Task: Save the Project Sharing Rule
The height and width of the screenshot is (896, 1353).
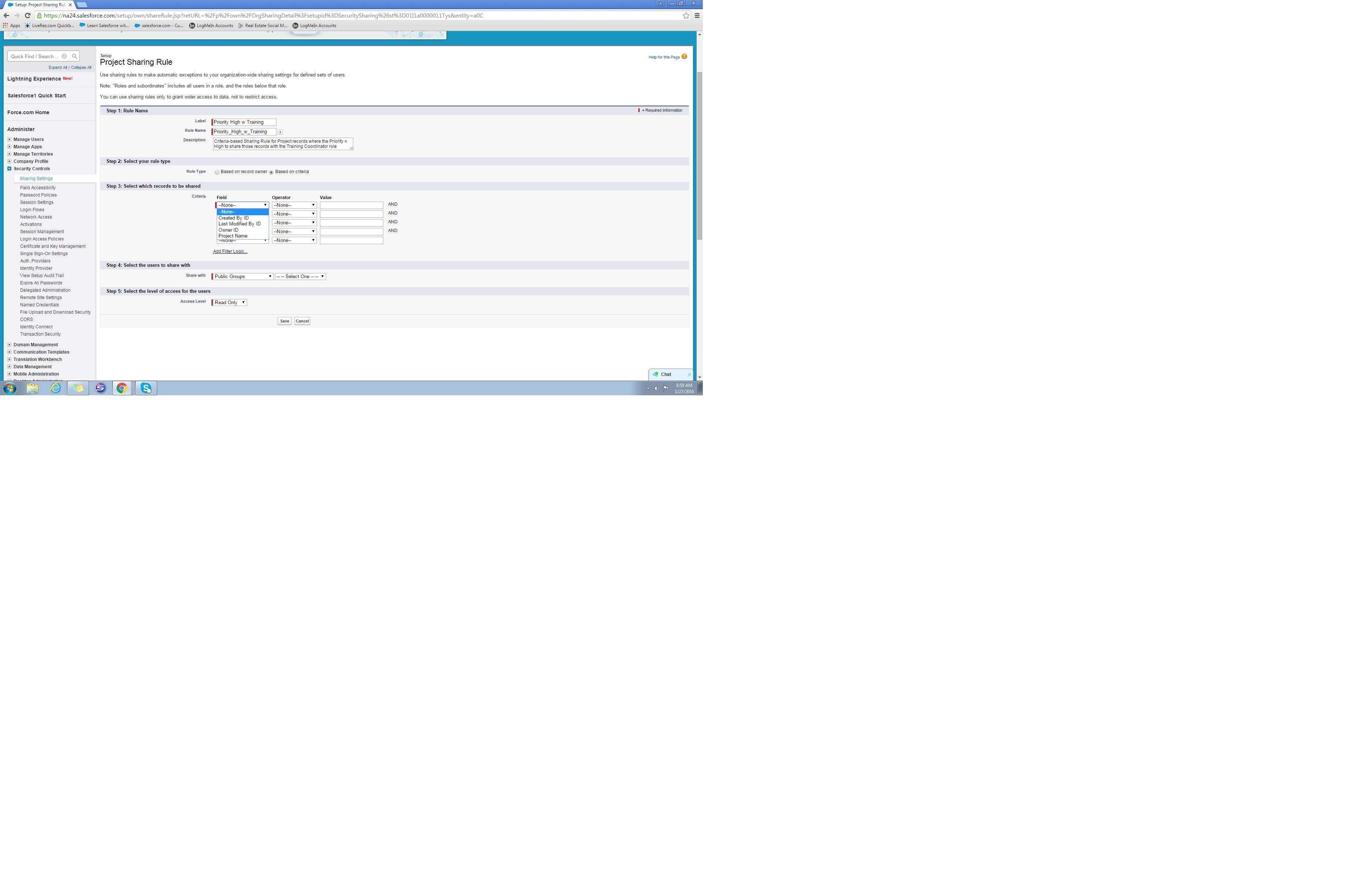Action: coord(284,321)
